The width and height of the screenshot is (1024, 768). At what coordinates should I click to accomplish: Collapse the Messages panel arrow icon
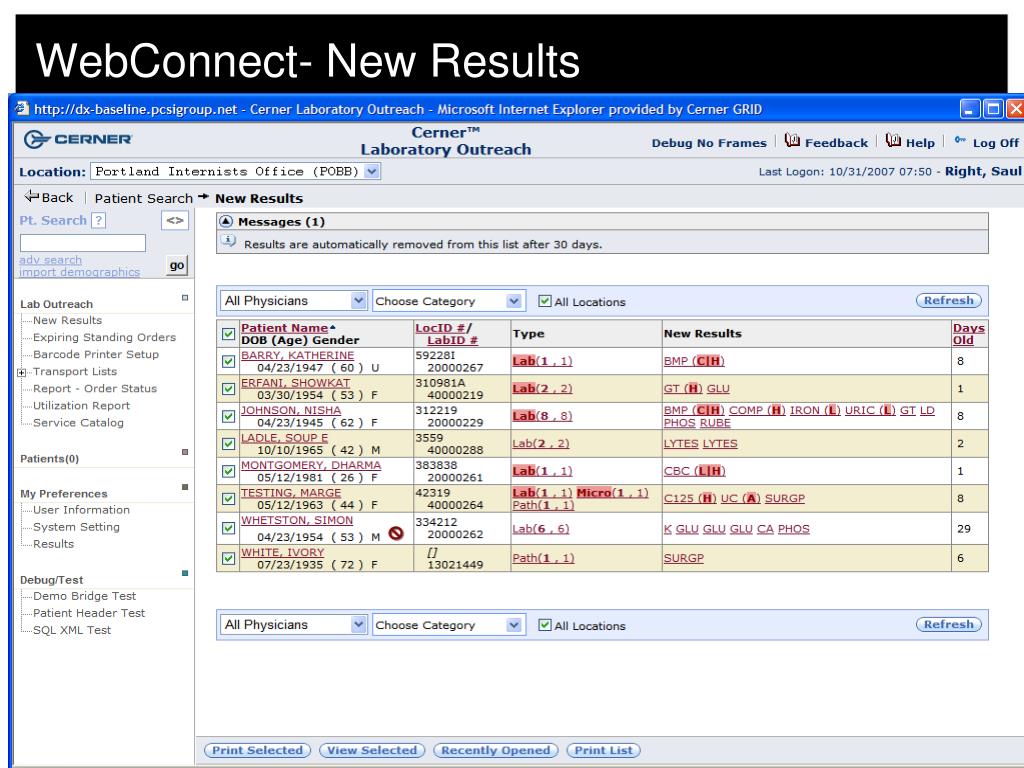coord(226,221)
